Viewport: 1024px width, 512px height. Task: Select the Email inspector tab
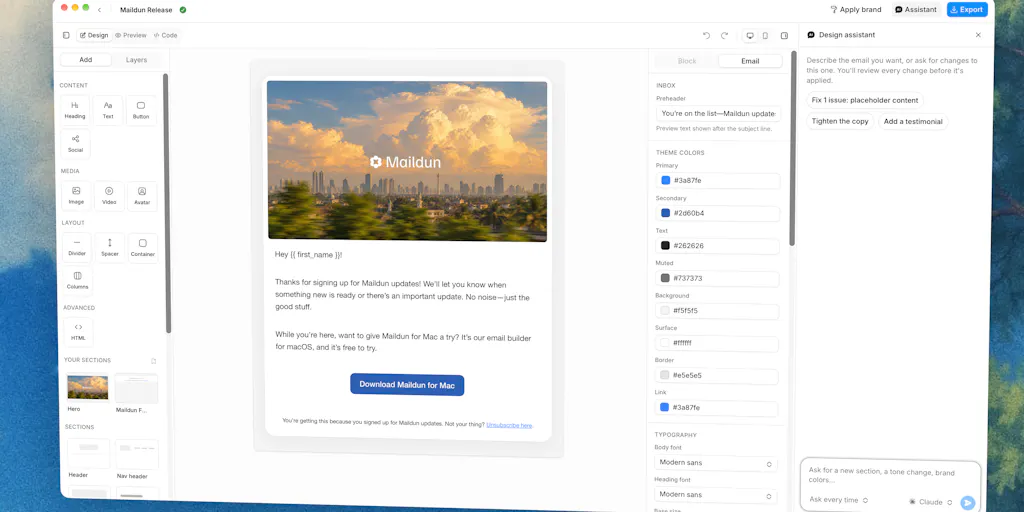point(750,61)
